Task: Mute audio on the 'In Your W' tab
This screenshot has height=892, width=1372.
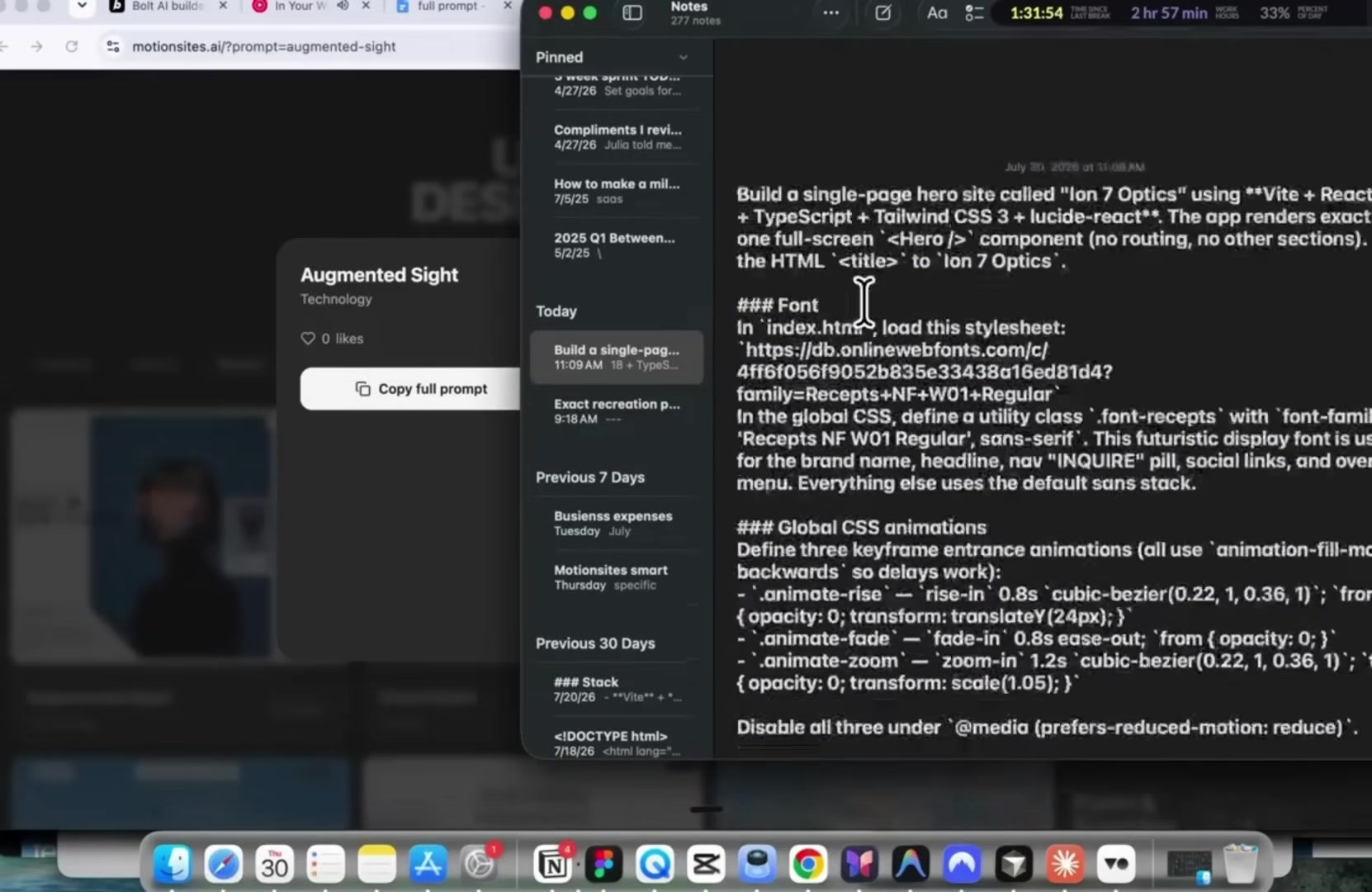Action: [343, 6]
